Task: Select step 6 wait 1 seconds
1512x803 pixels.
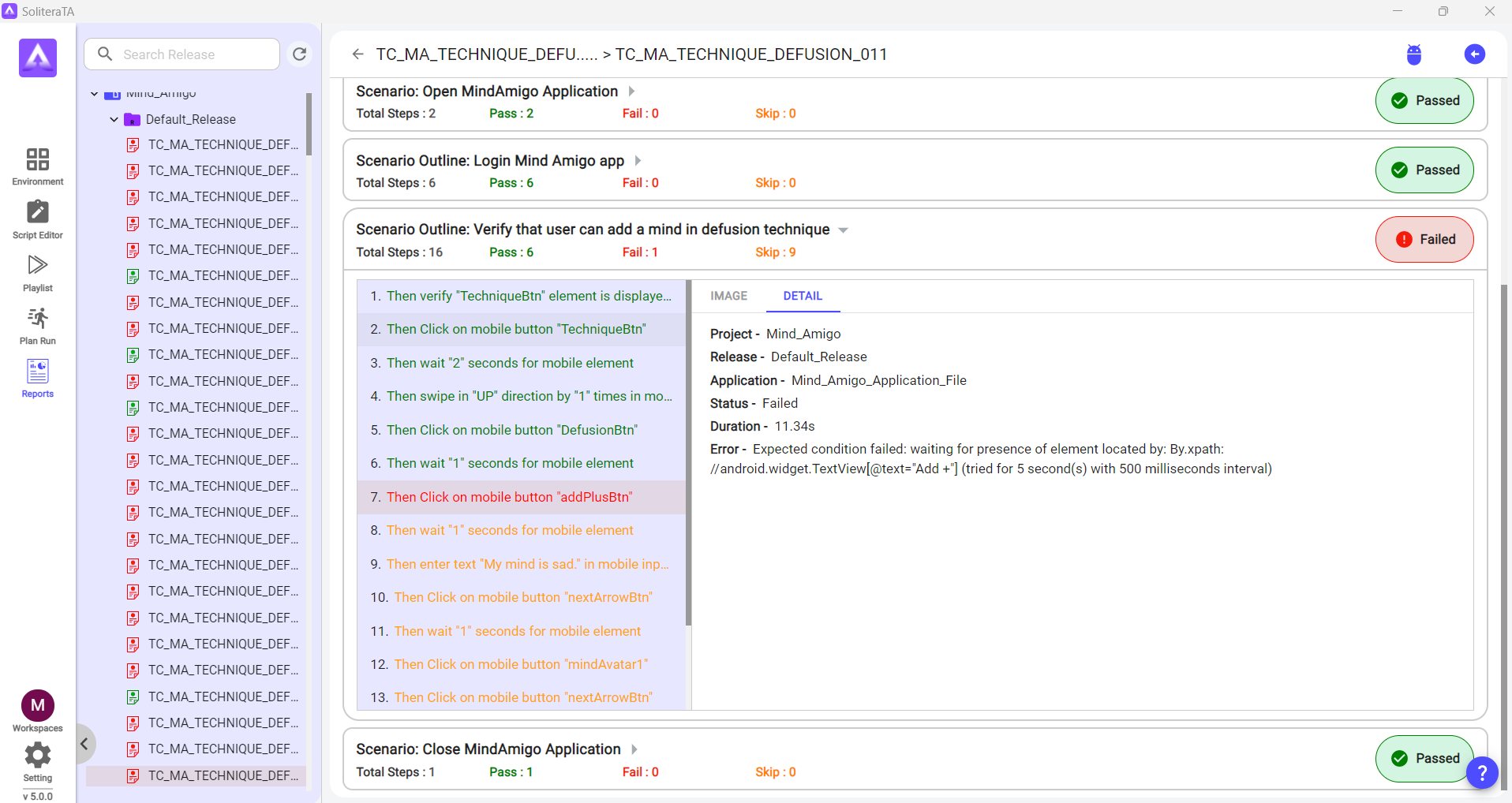Action: (x=521, y=463)
